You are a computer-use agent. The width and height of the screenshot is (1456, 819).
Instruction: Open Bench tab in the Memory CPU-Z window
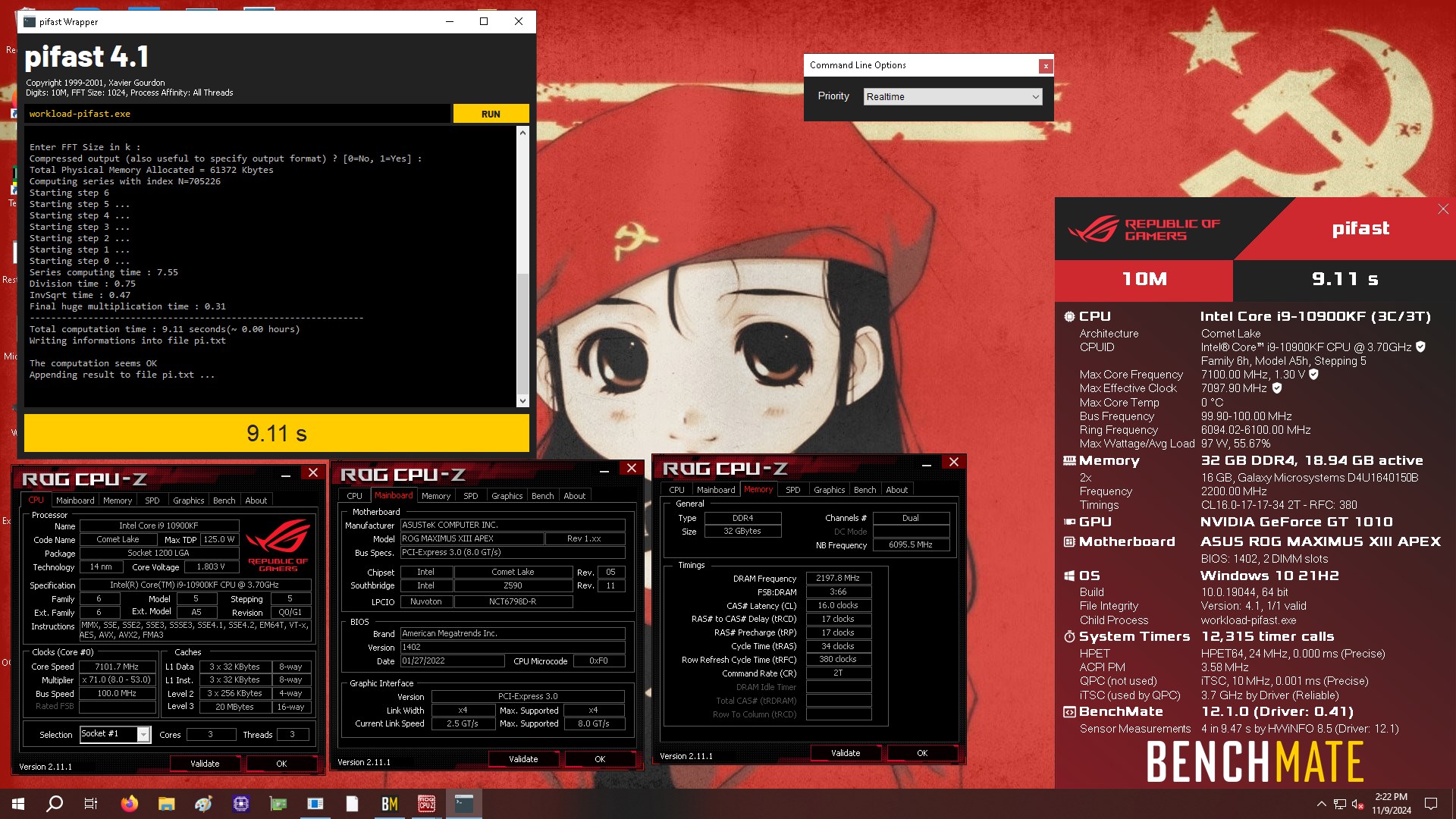pyautogui.click(x=864, y=490)
